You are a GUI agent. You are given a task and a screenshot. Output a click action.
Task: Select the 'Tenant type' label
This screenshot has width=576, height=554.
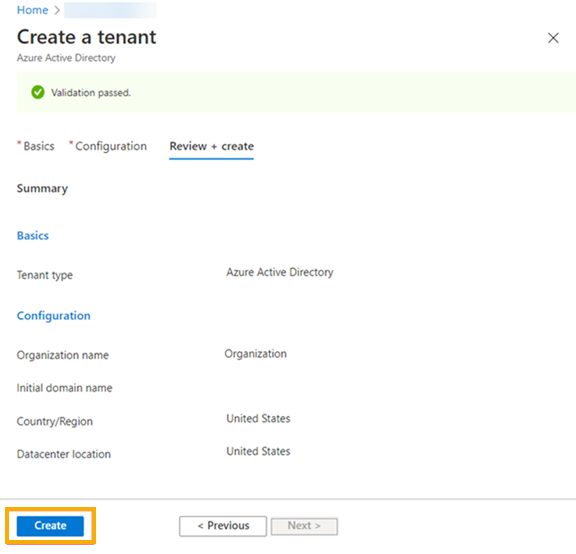[x=45, y=275]
